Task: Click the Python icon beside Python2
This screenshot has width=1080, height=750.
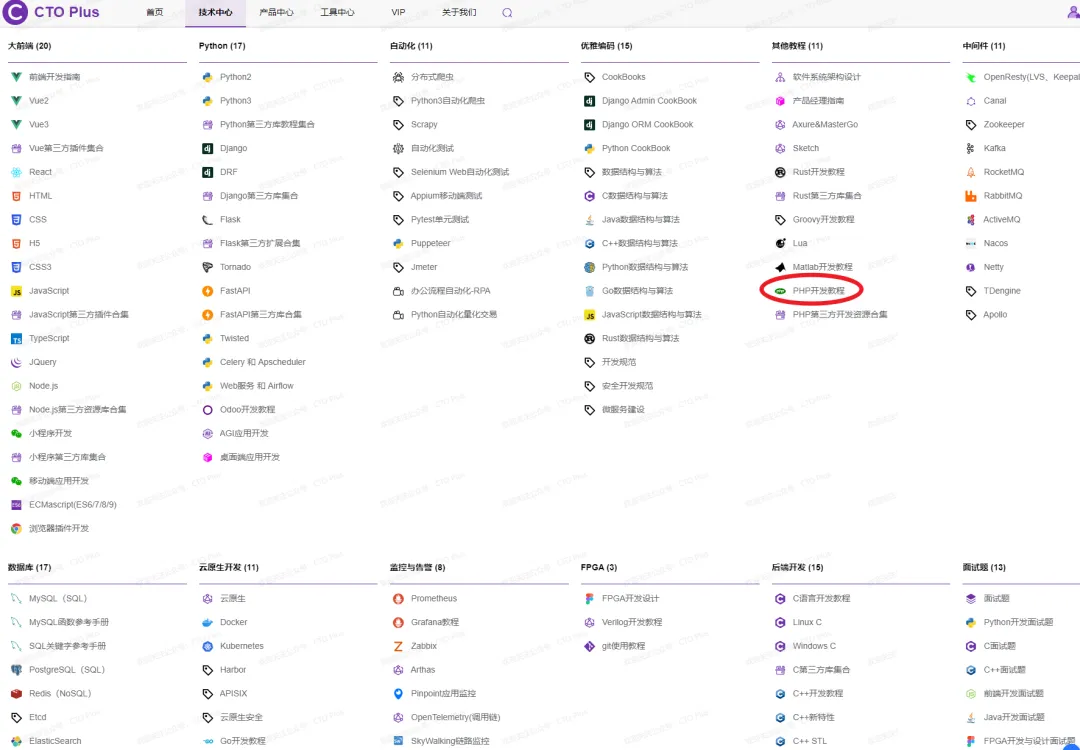Action: point(207,77)
